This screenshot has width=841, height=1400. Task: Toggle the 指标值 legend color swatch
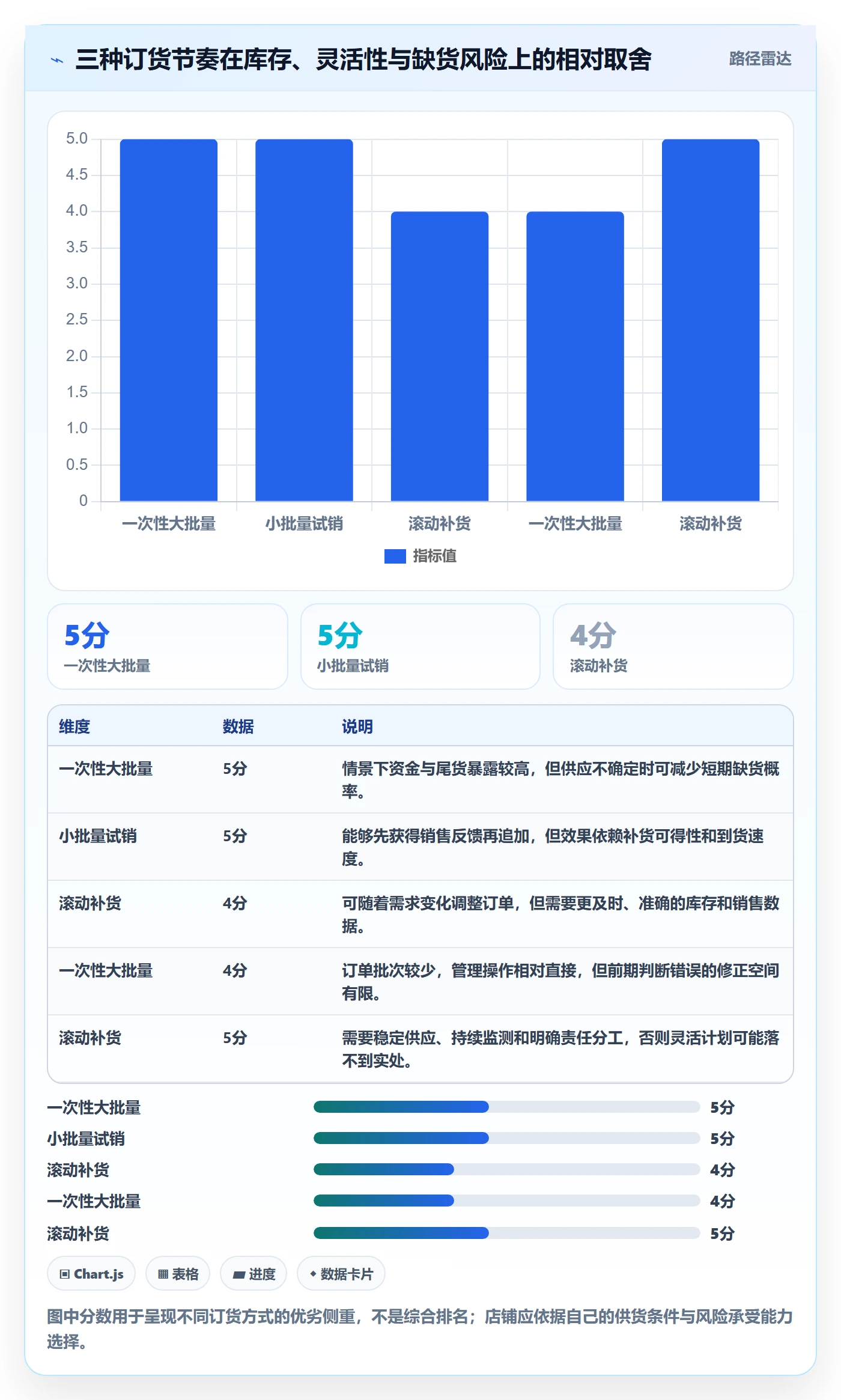tap(395, 556)
